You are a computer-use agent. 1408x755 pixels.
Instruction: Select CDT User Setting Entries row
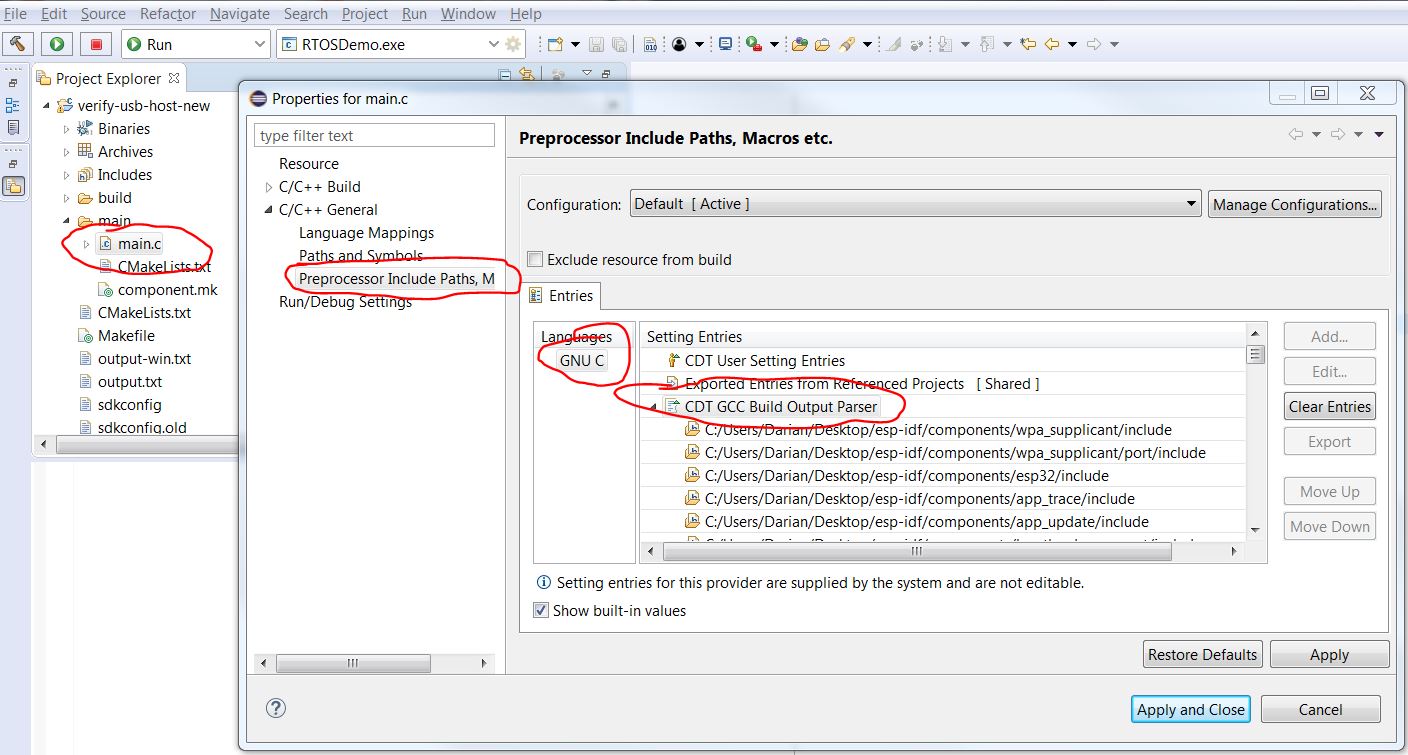(x=764, y=361)
